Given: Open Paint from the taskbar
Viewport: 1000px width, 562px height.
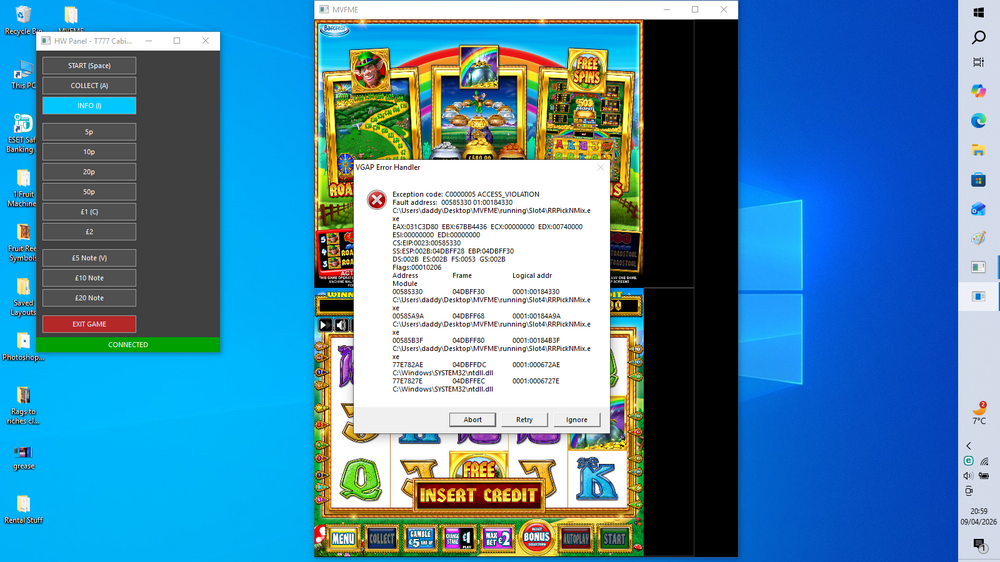Looking at the screenshot, I should click(x=978, y=239).
